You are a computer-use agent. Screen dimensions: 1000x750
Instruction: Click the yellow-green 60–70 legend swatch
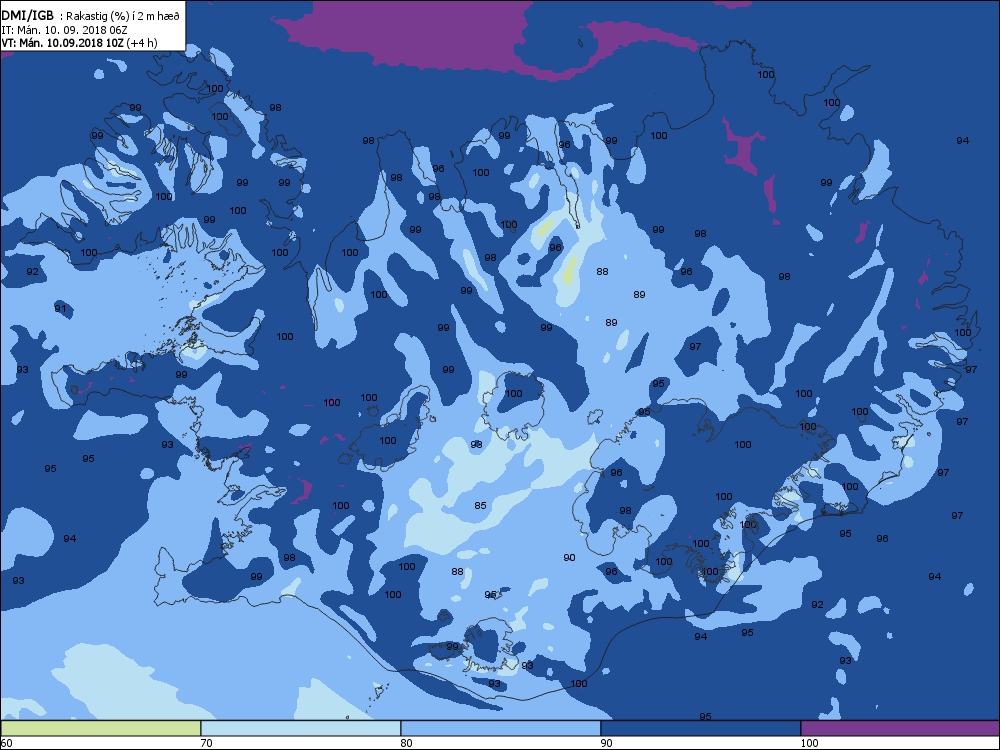point(101,728)
